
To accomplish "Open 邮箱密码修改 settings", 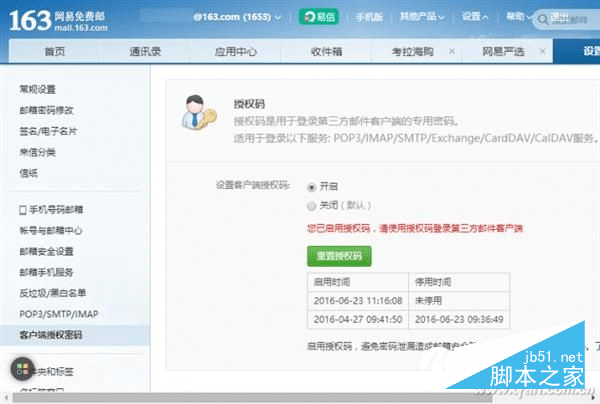I will pyautogui.click(x=46, y=111).
